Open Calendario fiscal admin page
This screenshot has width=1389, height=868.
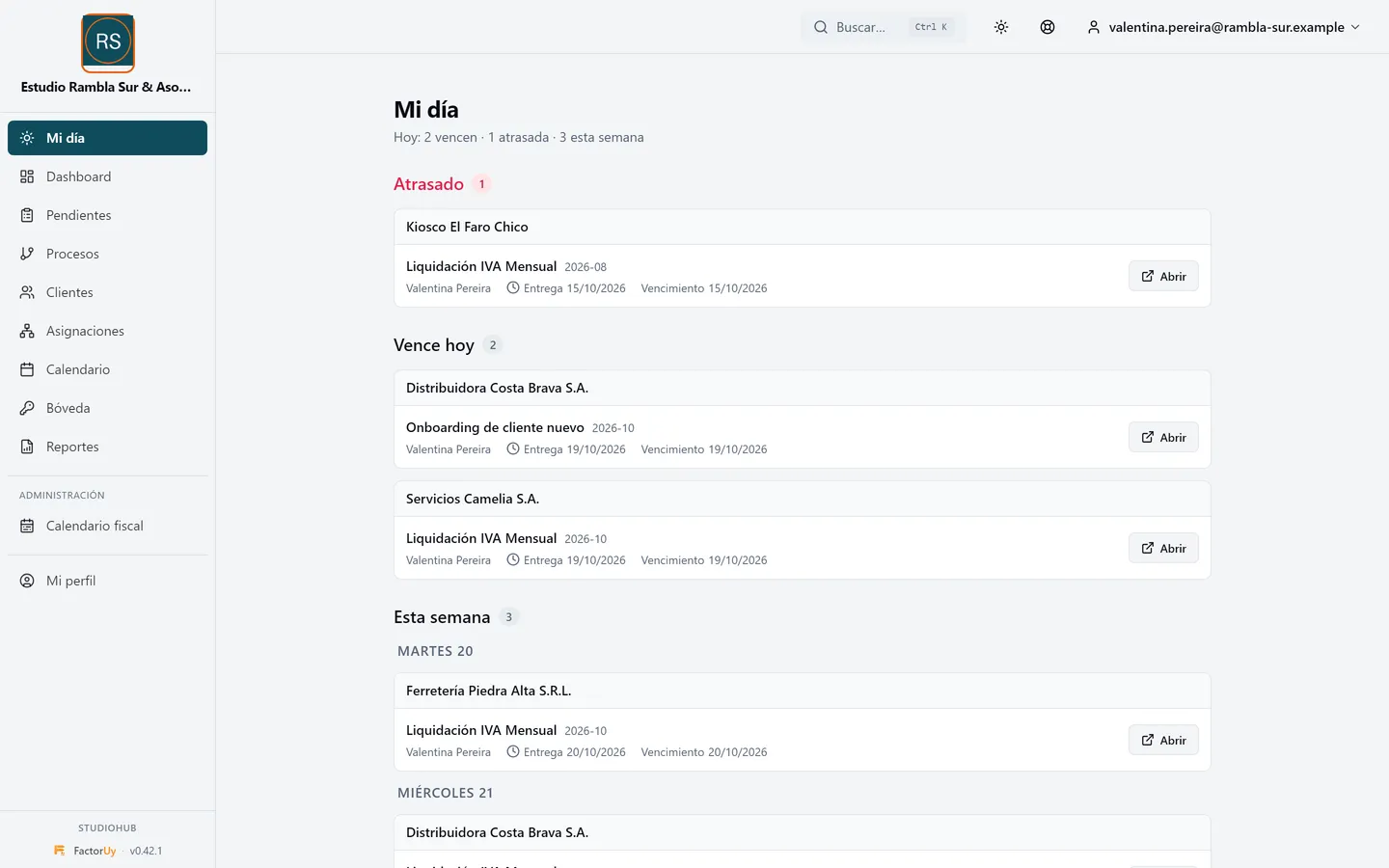[107, 526]
